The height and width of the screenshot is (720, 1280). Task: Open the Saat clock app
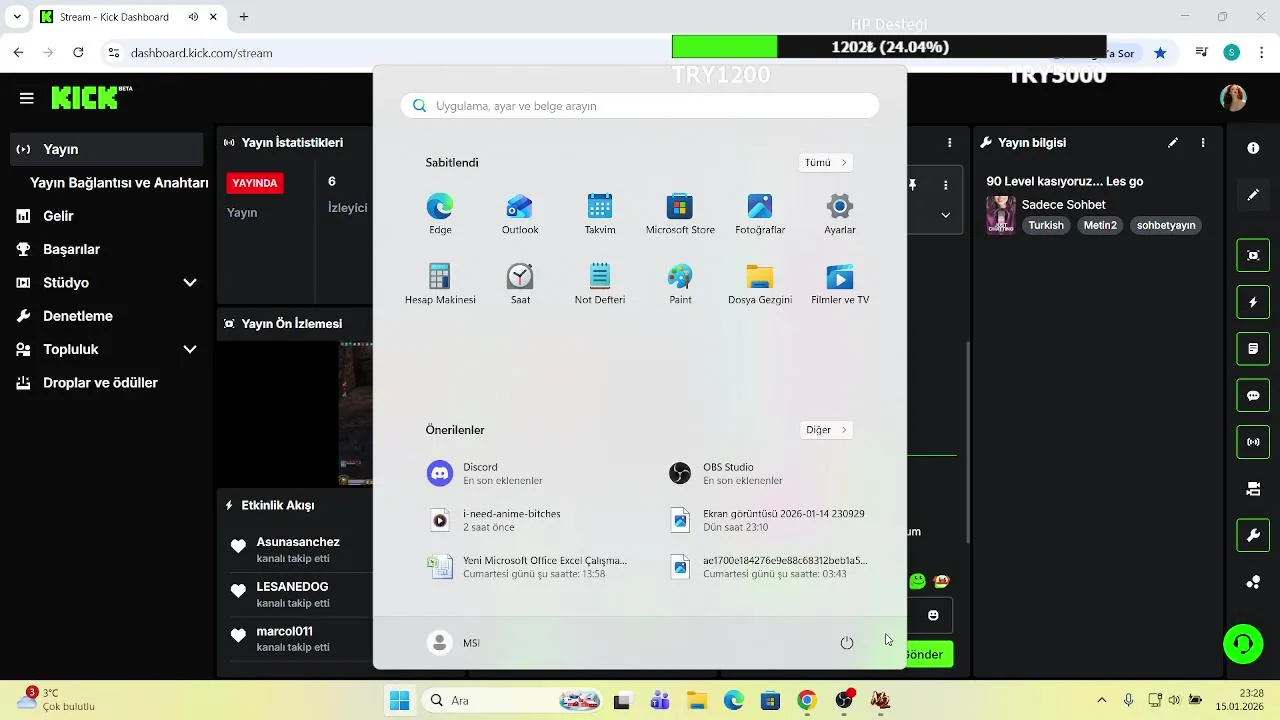point(520,285)
